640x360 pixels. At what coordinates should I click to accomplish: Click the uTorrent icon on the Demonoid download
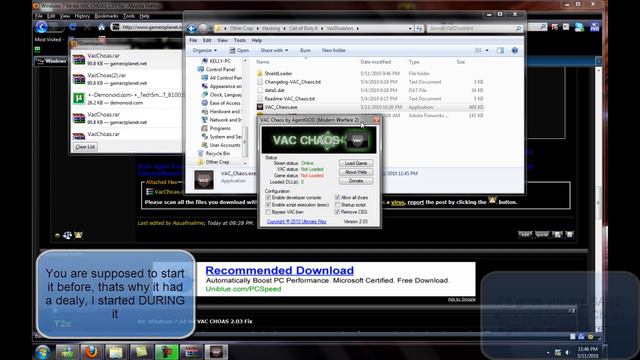[79, 98]
